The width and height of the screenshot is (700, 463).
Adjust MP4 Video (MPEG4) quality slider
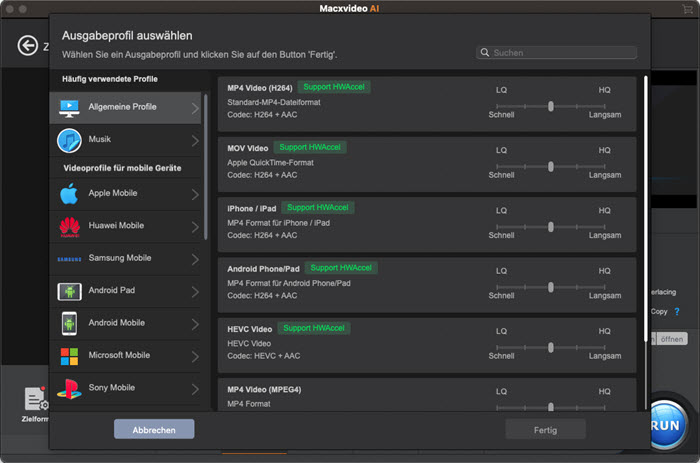[x=550, y=407]
